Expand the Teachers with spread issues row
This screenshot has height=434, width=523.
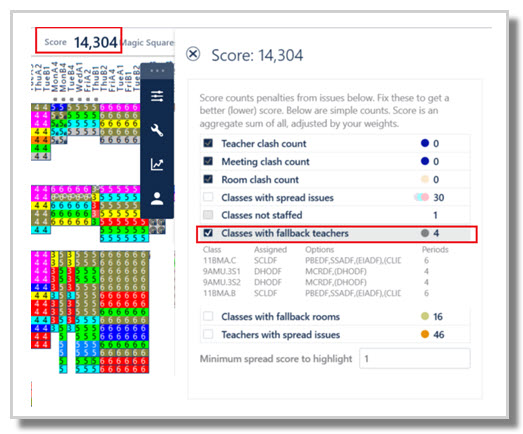[335, 334]
